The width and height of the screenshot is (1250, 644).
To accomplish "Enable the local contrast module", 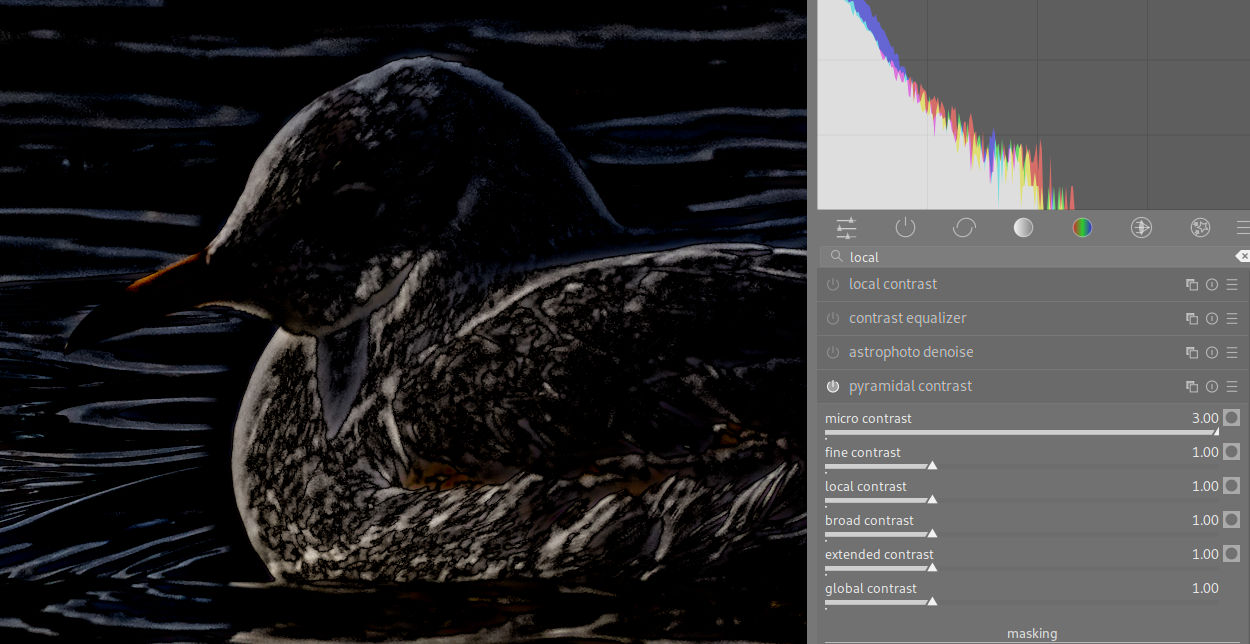I will click(x=833, y=285).
